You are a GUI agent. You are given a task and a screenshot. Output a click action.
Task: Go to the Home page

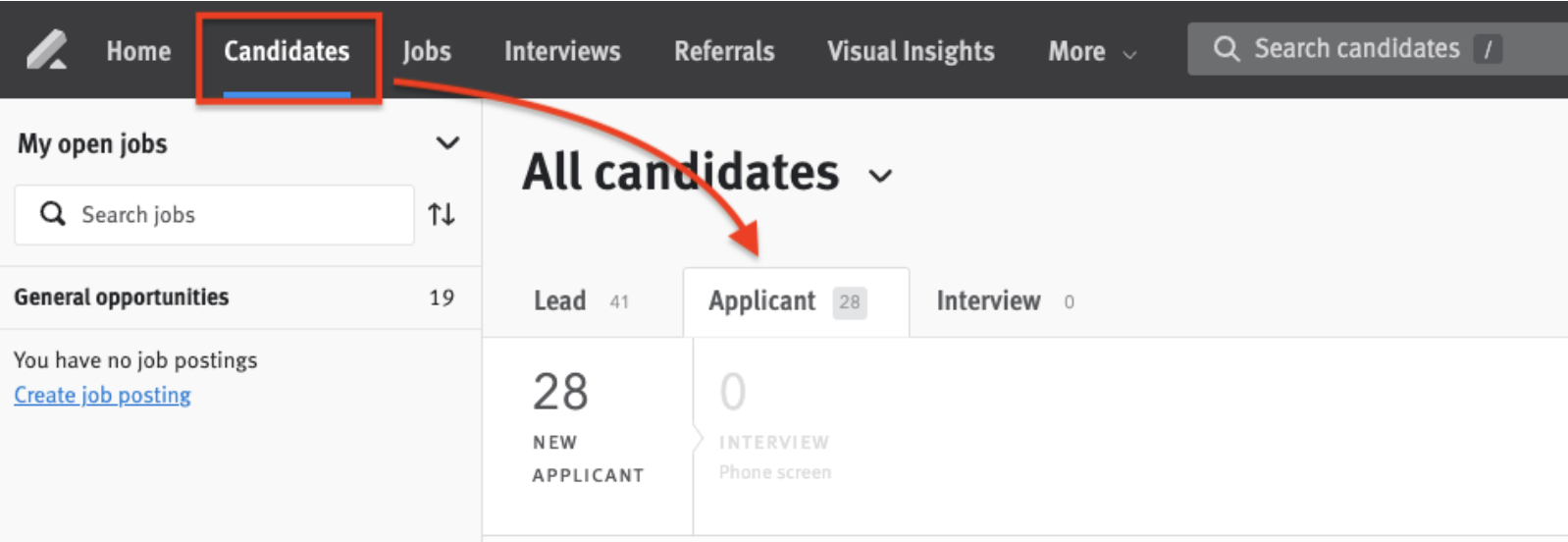[138, 51]
